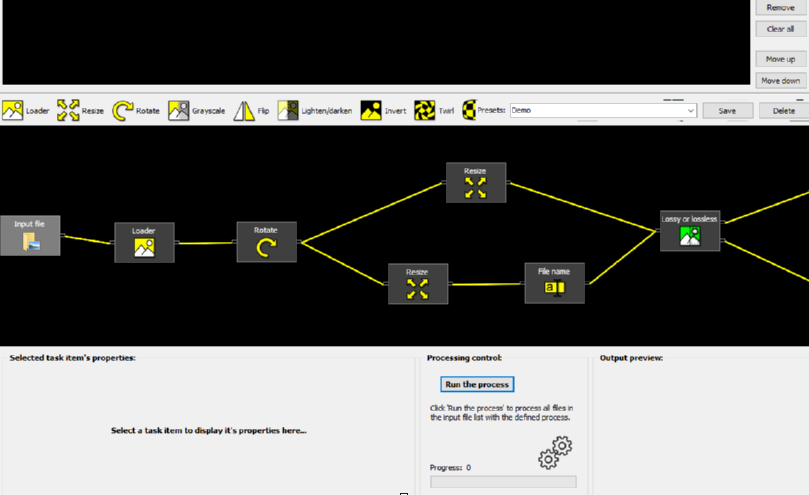Select the Lossy or lossless node

pyautogui.click(x=690, y=231)
